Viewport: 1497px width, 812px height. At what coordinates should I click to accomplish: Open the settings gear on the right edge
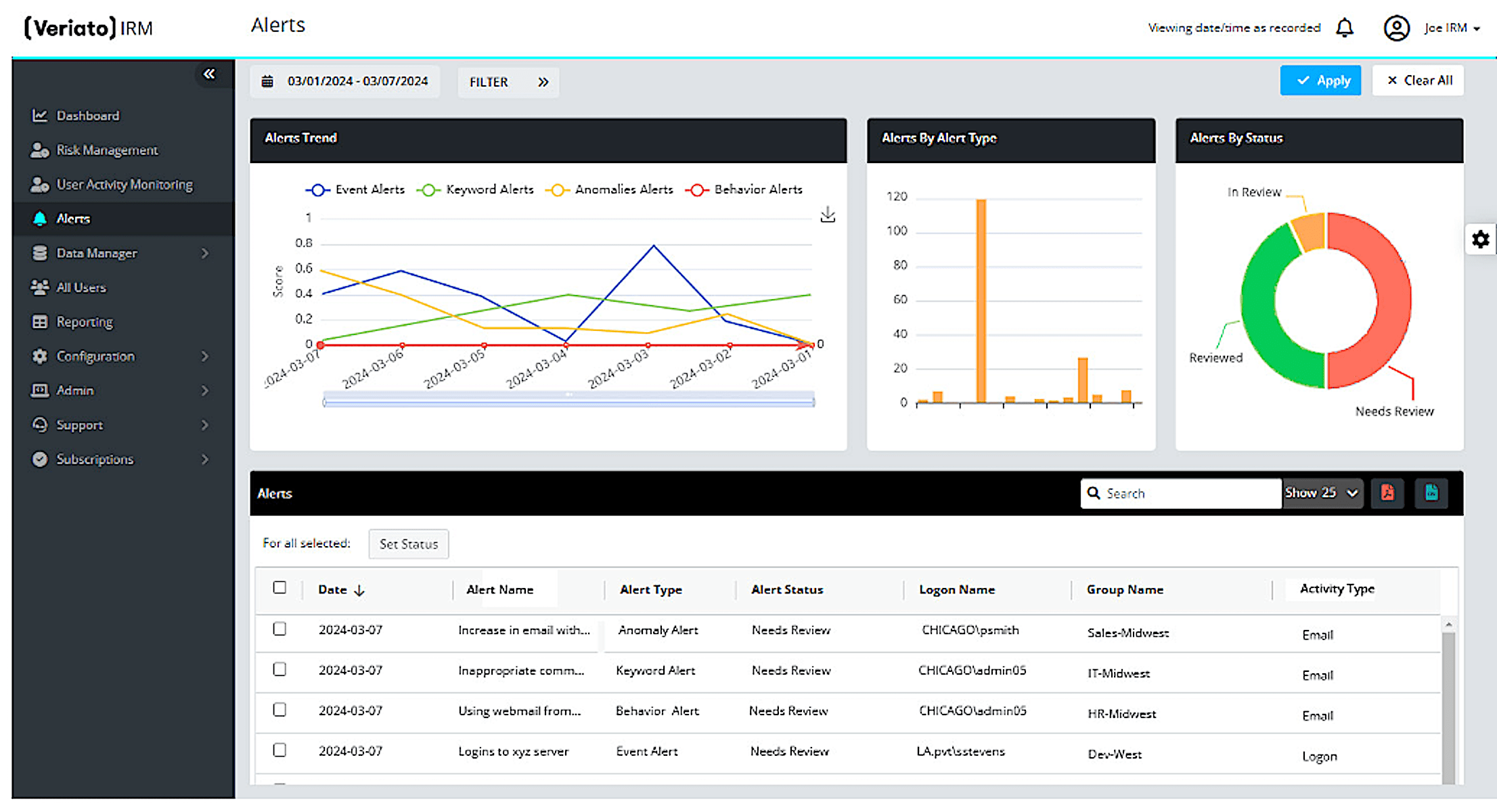tap(1481, 240)
